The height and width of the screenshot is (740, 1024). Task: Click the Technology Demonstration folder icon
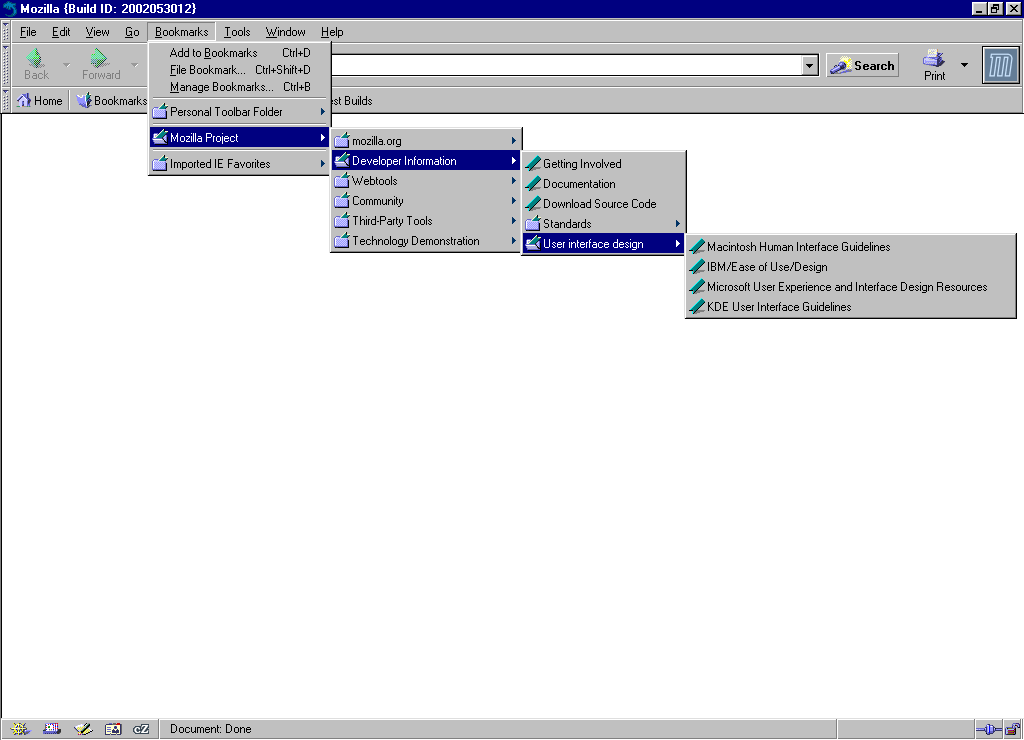coord(342,241)
